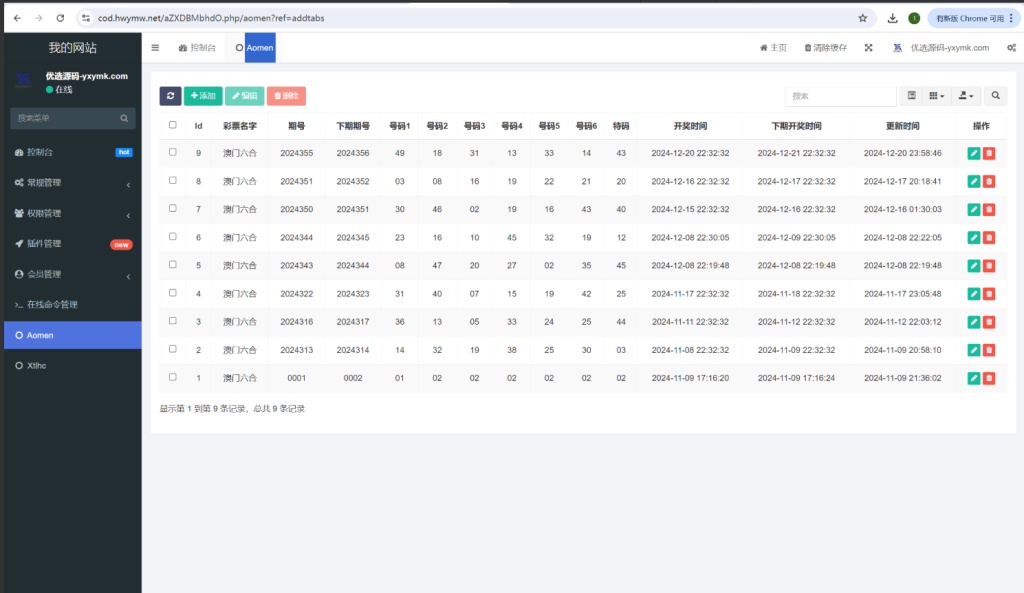The image size is (1024, 593).
Task: Check the checkbox for row Id 2
Action: [x=172, y=349]
